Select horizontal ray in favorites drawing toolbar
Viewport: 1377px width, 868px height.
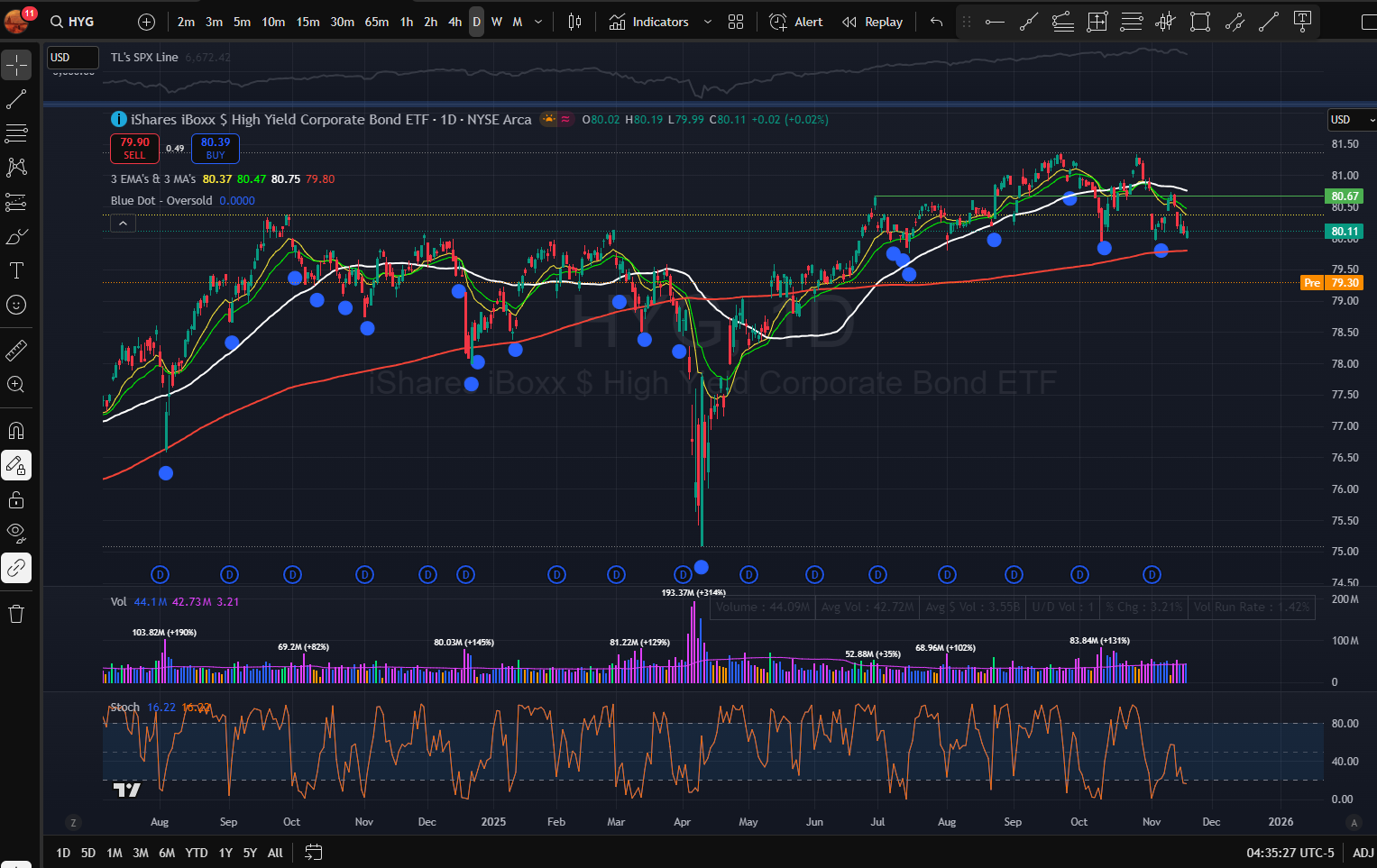pos(995,22)
